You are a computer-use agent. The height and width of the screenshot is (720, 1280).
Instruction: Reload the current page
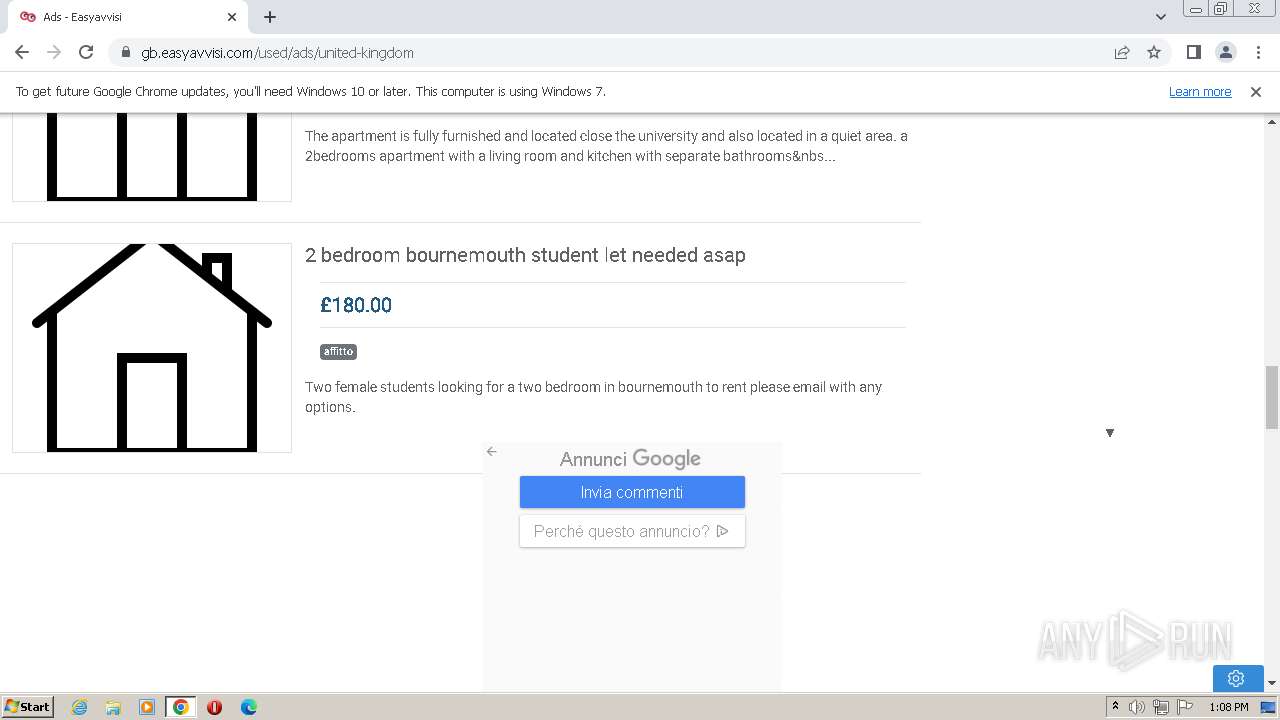point(86,52)
